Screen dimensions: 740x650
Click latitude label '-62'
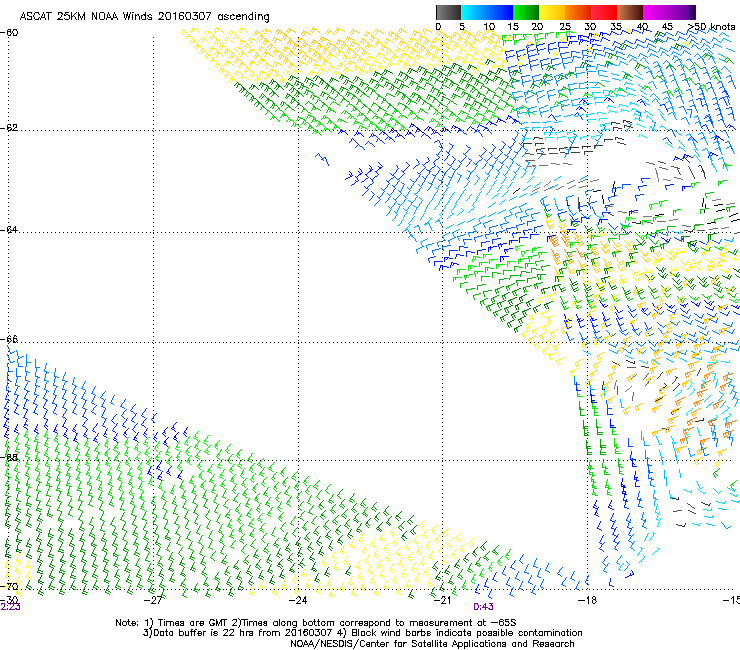tap(9, 128)
